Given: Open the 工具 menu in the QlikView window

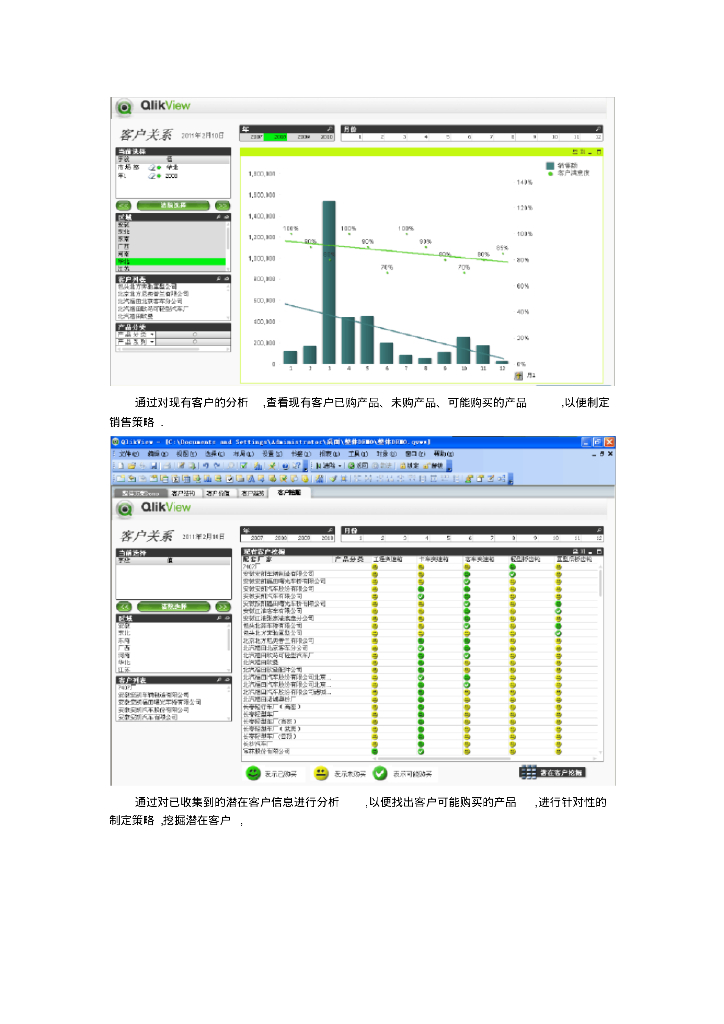Looking at the screenshot, I should click(x=358, y=454).
